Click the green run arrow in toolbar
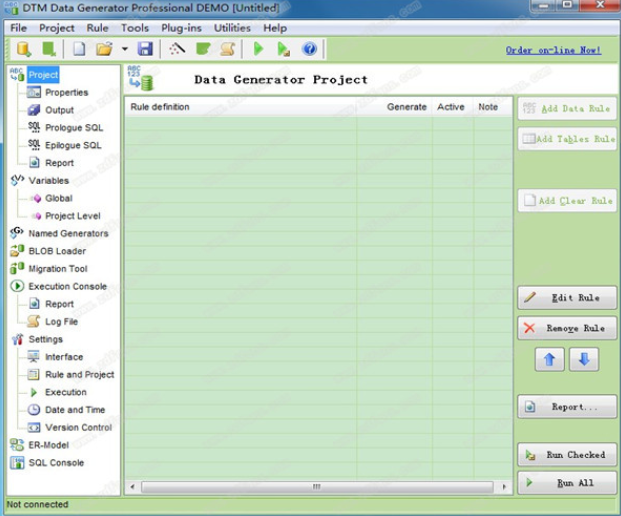Screen dimensions: 621x516 click(x=258, y=49)
